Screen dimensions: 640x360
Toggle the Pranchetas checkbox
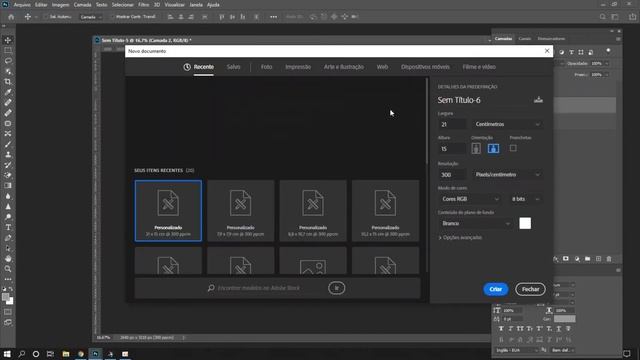513,148
